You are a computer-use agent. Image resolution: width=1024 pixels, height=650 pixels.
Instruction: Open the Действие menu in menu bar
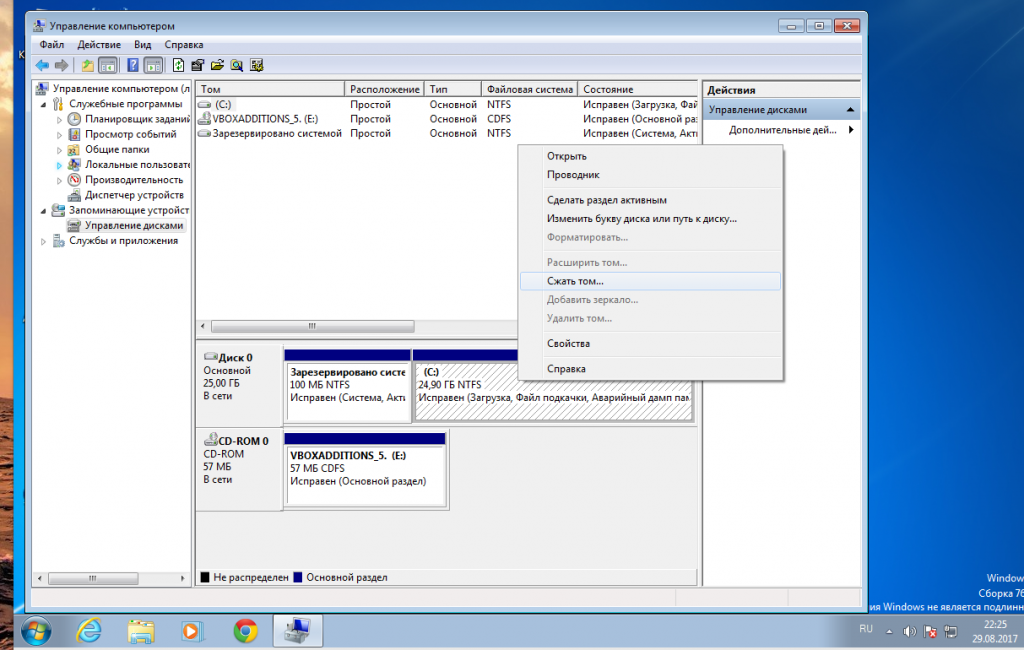pyautogui.click(x=99, y=45)
